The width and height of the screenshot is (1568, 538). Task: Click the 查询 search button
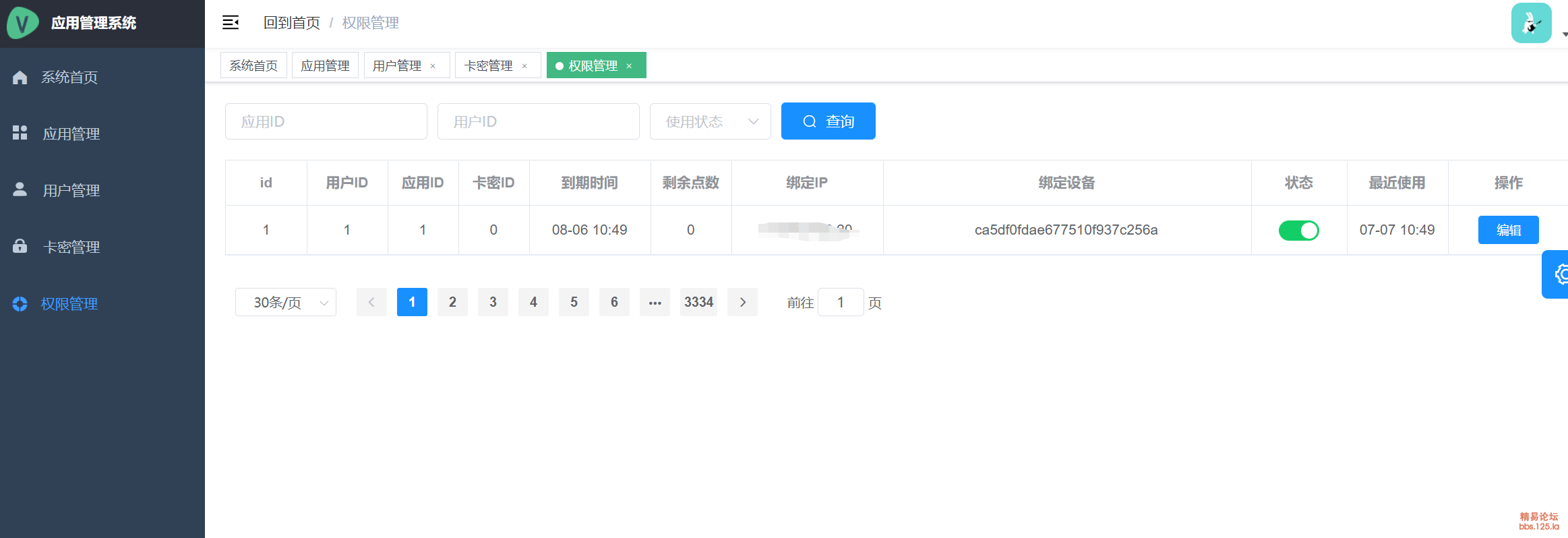coord(828,121)
